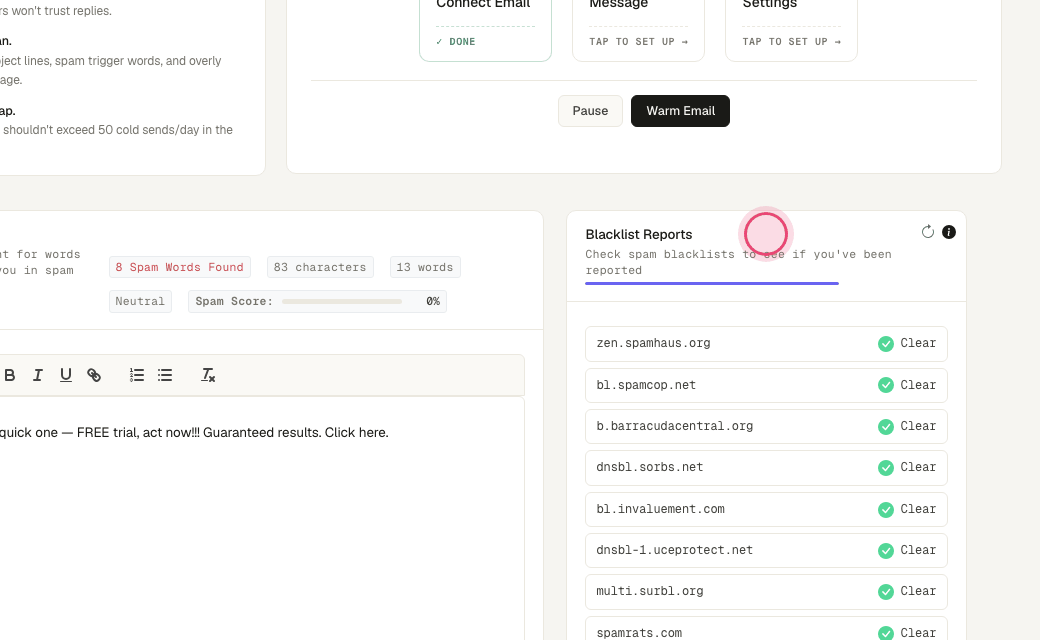Click the Spam Score progress bar
Viewport: 1040px width, 640px height.
pos(342,301)
